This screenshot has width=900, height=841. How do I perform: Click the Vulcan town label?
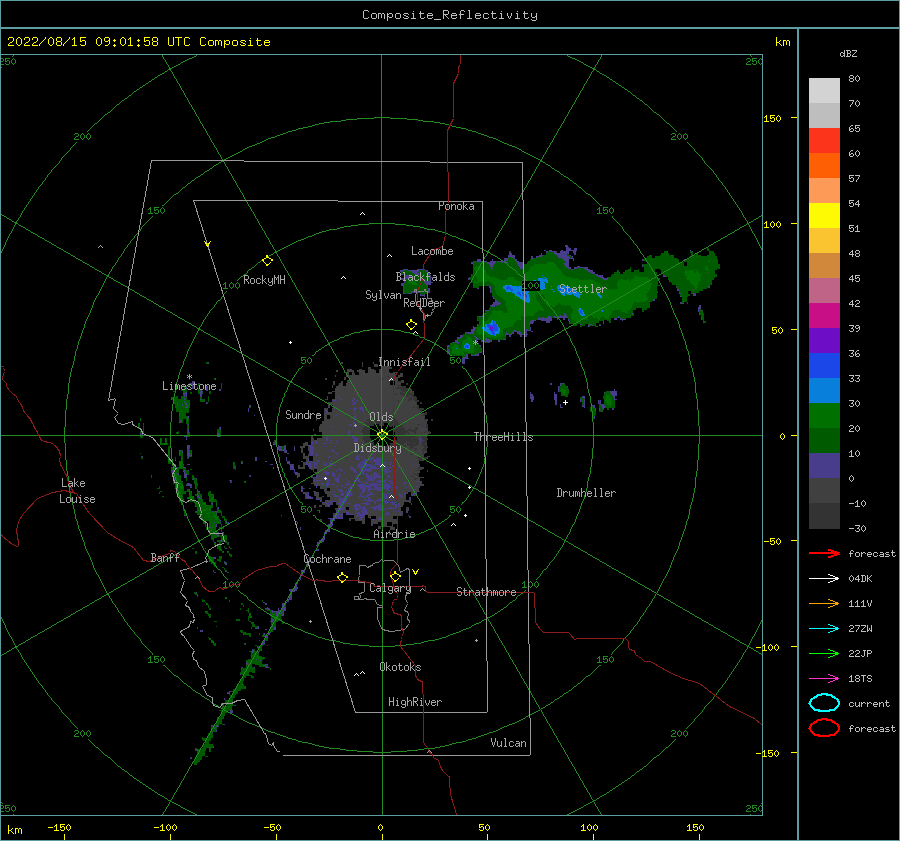(x=509, y=743)
